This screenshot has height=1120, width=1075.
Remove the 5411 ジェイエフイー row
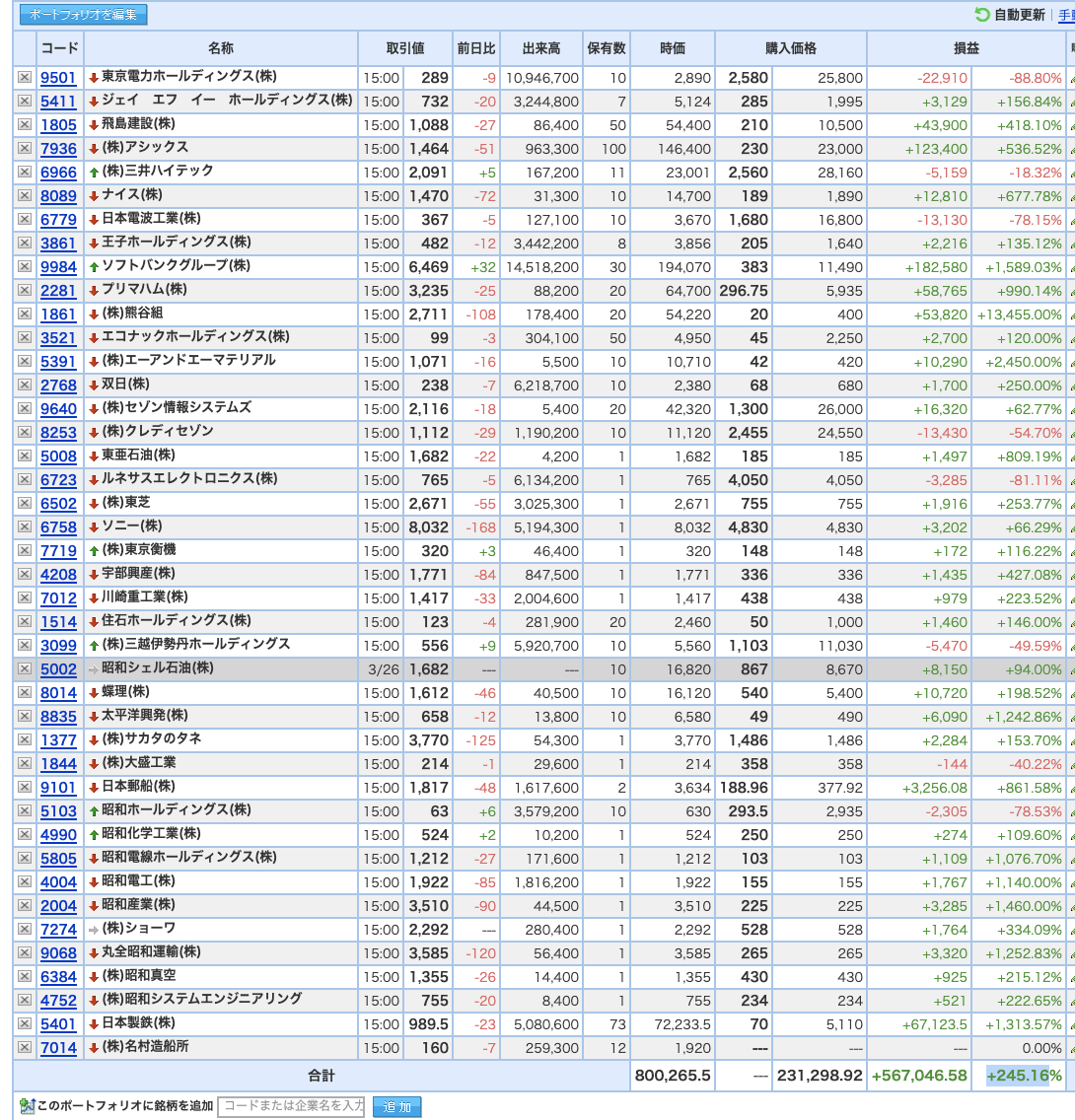(25, 101)
